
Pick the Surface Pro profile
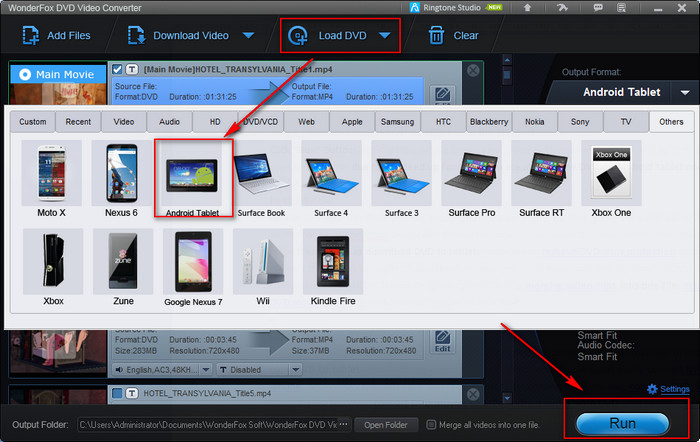click(x=471, y=179)
